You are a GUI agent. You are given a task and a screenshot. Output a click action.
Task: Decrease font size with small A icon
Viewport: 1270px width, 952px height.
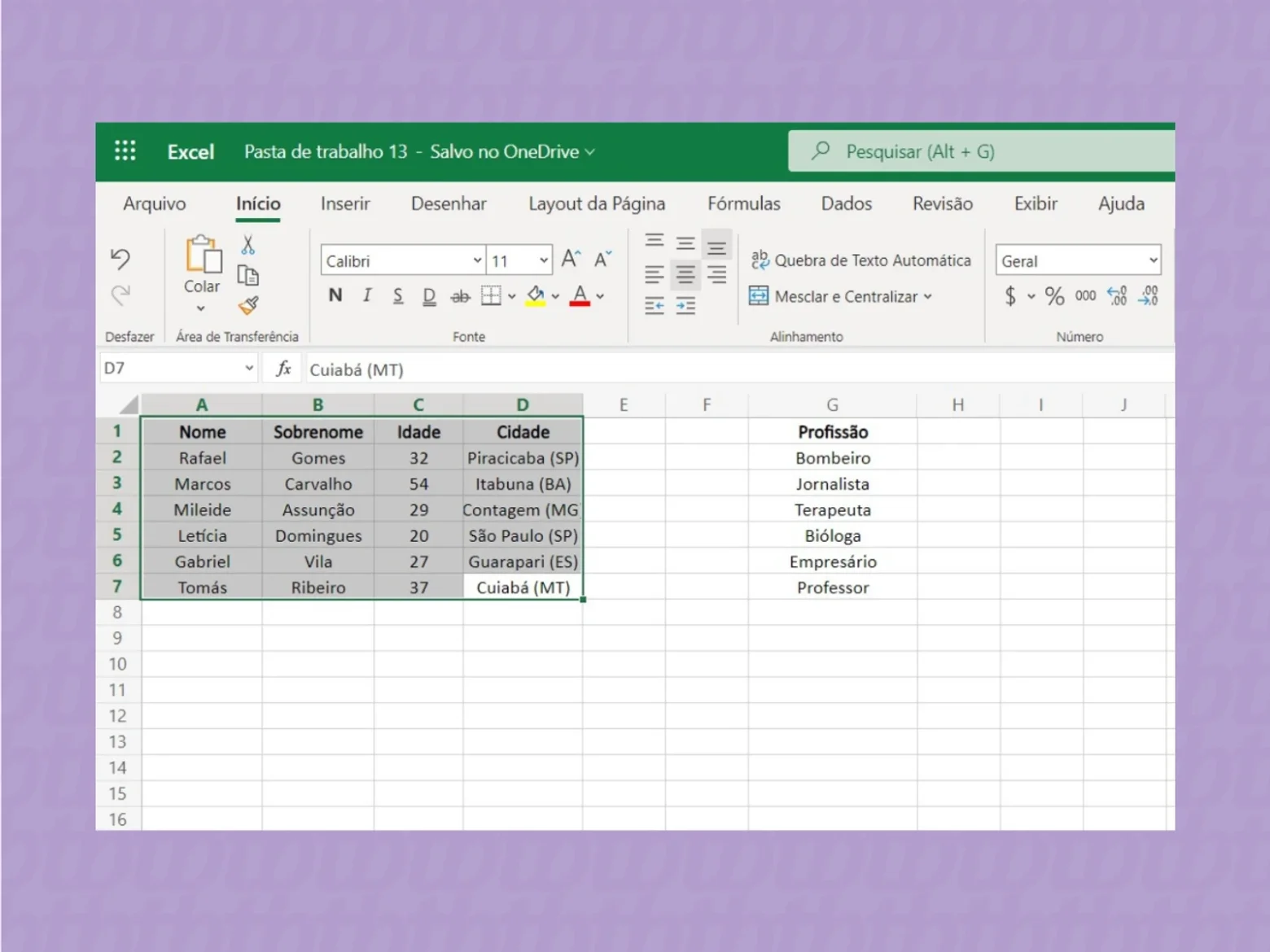[x=602, y=260]
